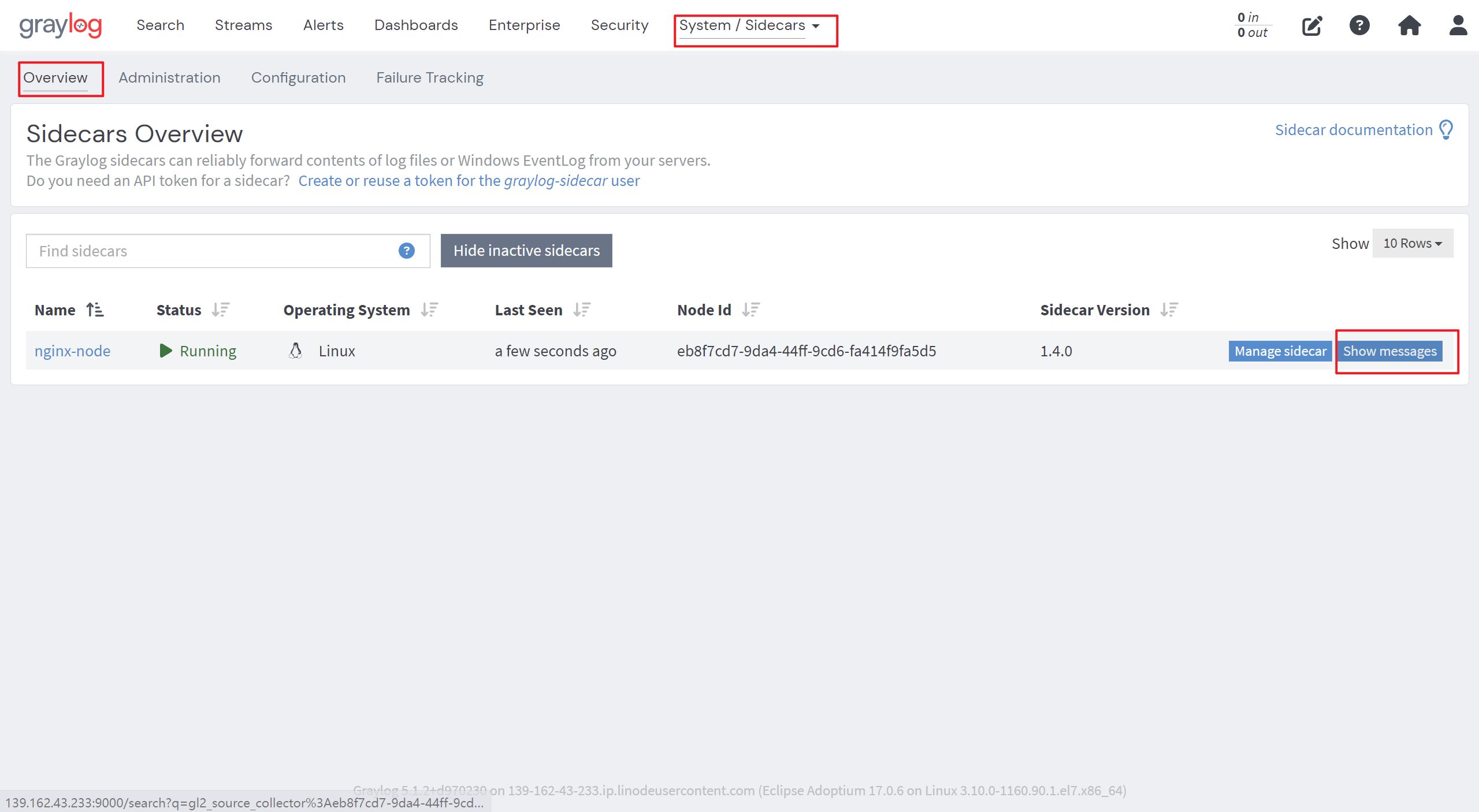Sort by Status column icon
The image size is (1479, 812).
coord(221,310)
